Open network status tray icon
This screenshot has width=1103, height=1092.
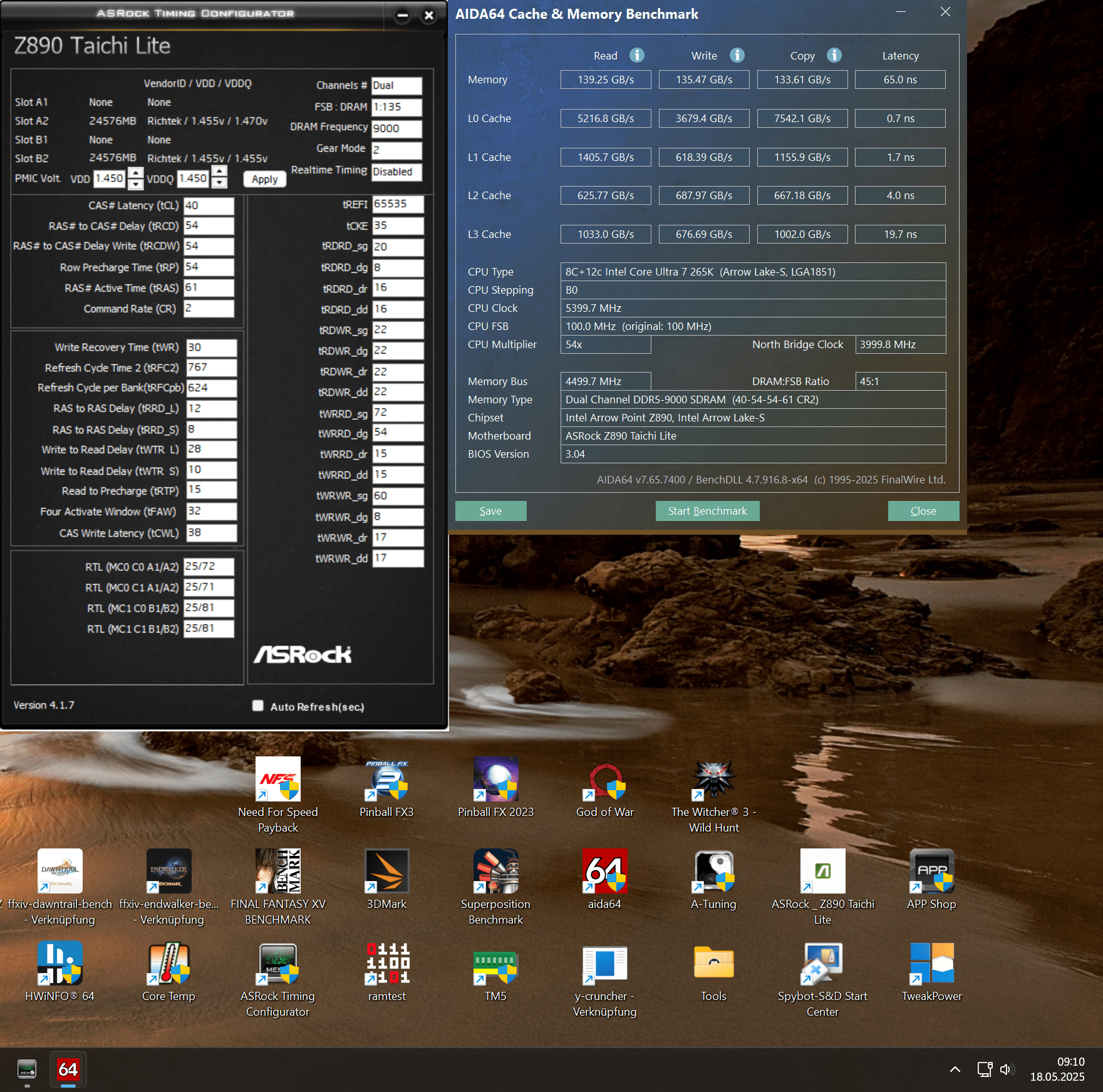[985, 1069]
